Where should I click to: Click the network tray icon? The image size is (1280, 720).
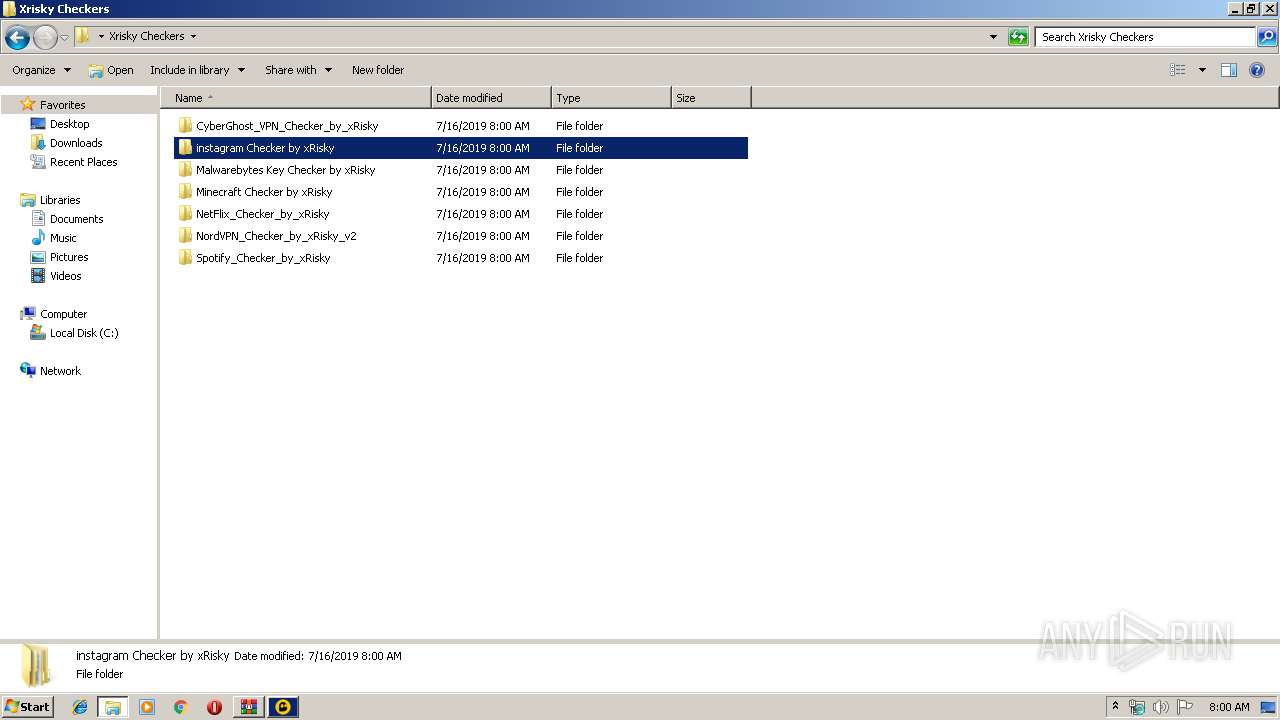(x=1137, y=707)
